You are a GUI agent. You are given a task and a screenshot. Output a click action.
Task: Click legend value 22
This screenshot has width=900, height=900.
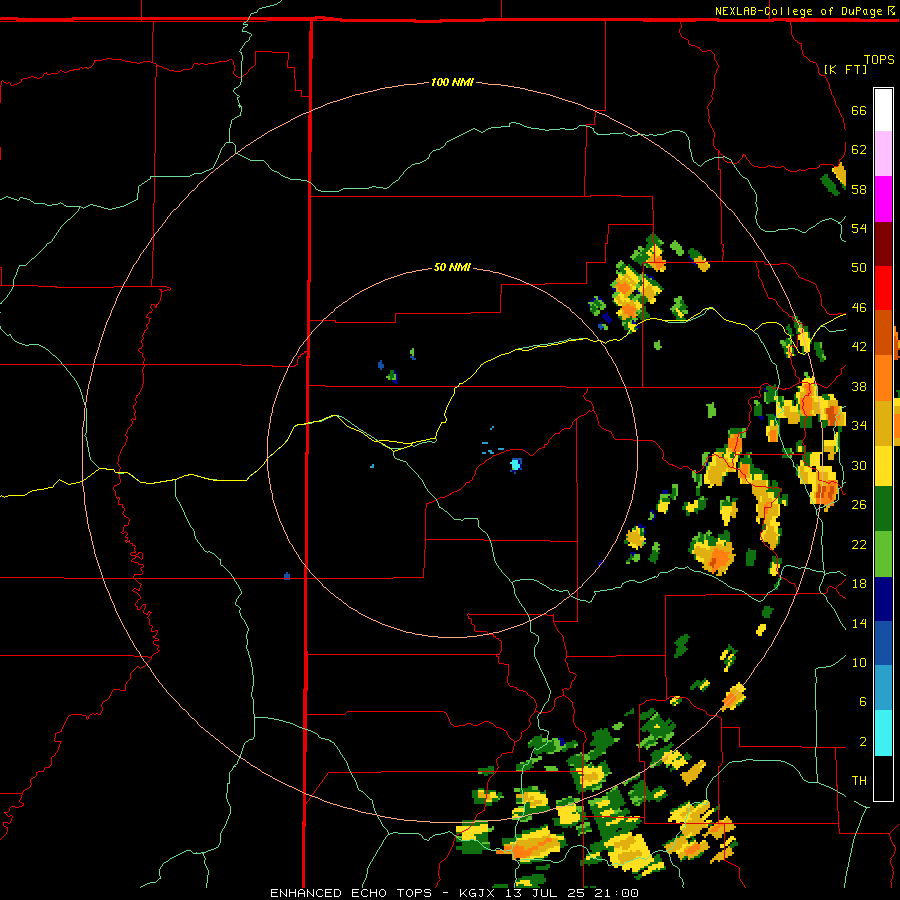(x=859, y=544)
